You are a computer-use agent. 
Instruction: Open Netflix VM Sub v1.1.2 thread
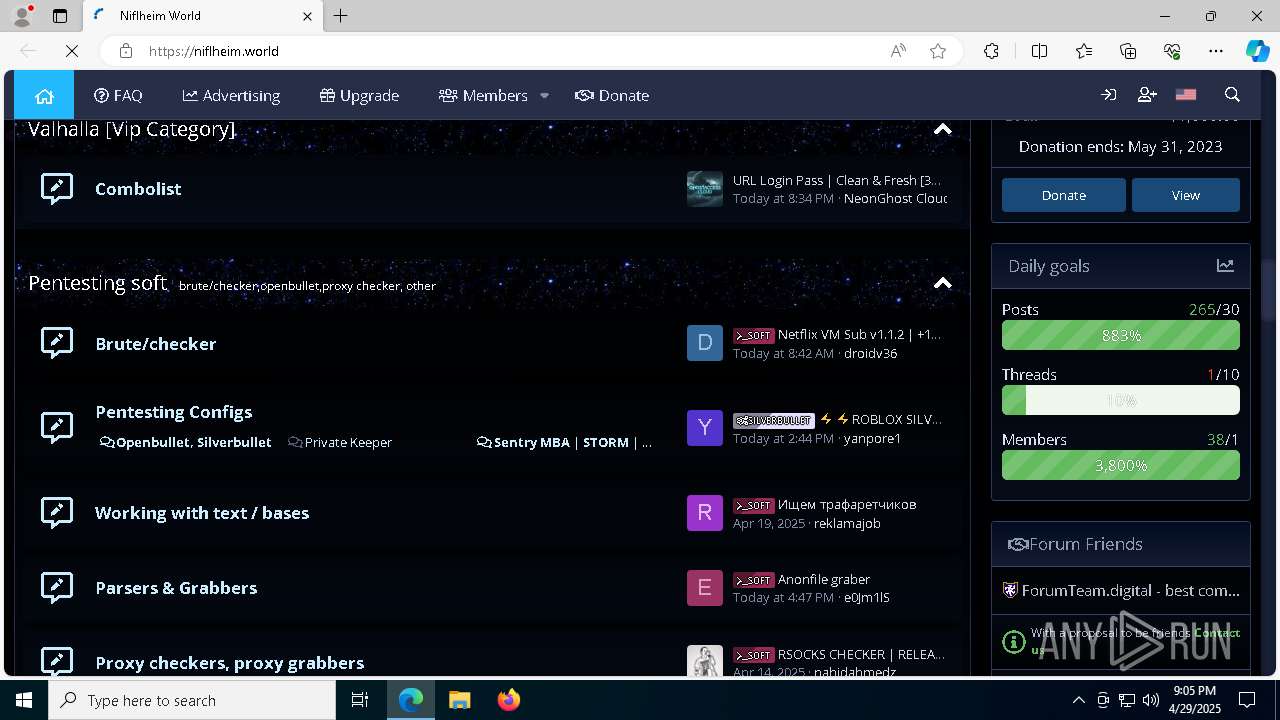pos(859,334)
